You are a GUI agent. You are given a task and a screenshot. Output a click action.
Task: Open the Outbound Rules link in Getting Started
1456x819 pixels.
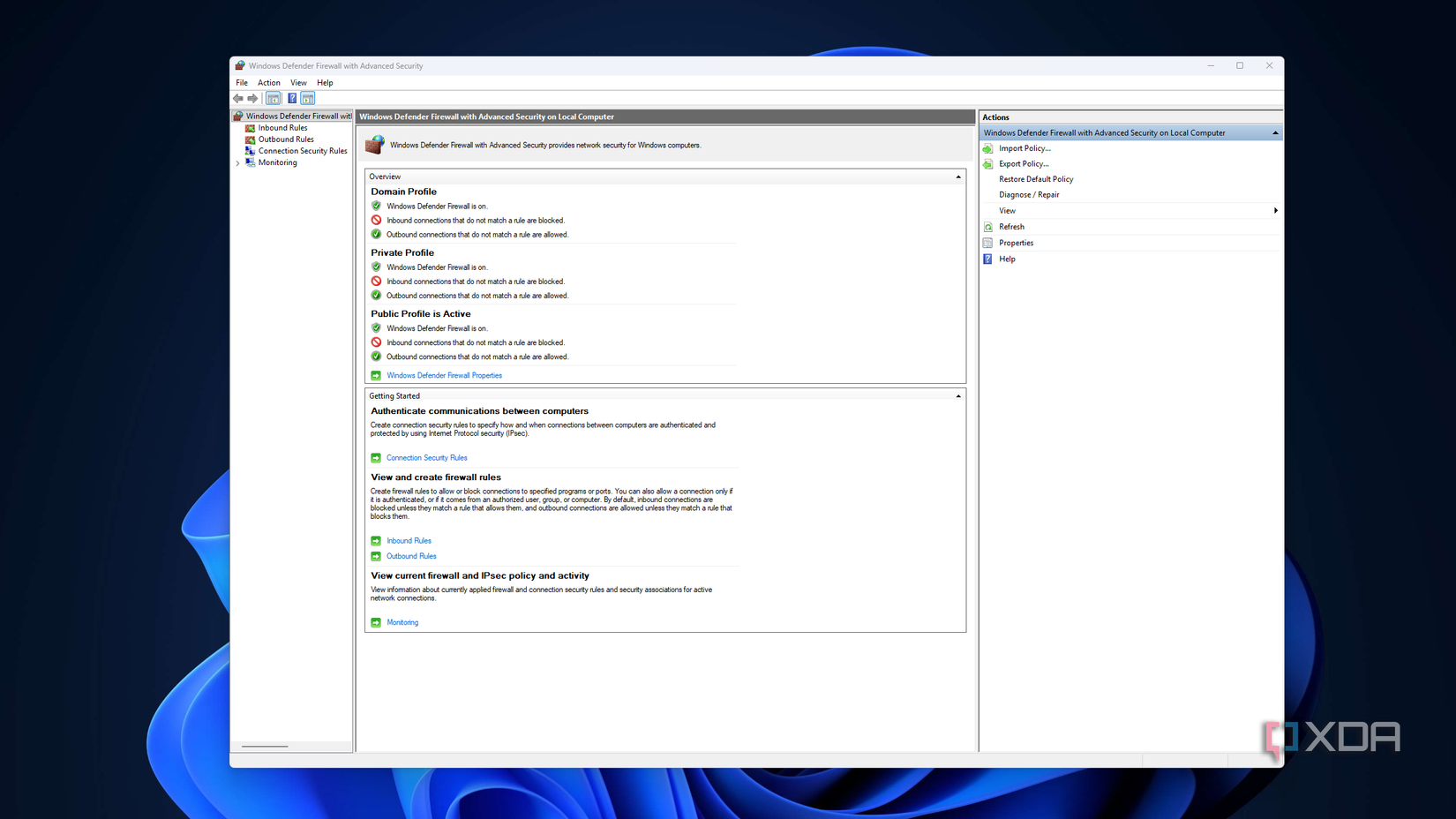[x=411, y=556]
